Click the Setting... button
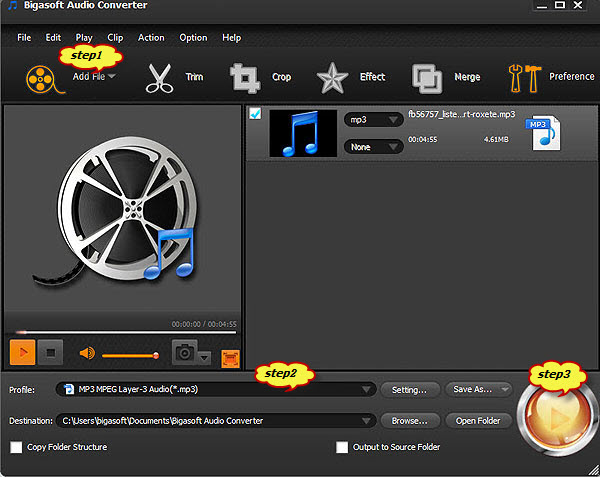 tap(410, 390)
